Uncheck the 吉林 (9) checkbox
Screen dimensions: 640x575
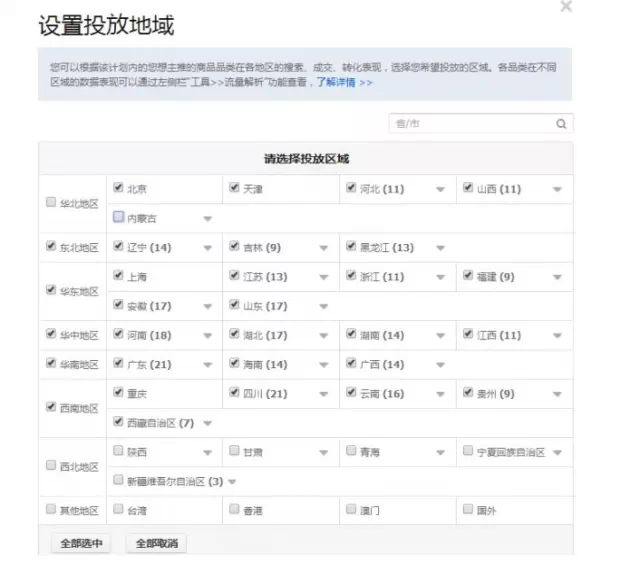[x=234, y=246]
